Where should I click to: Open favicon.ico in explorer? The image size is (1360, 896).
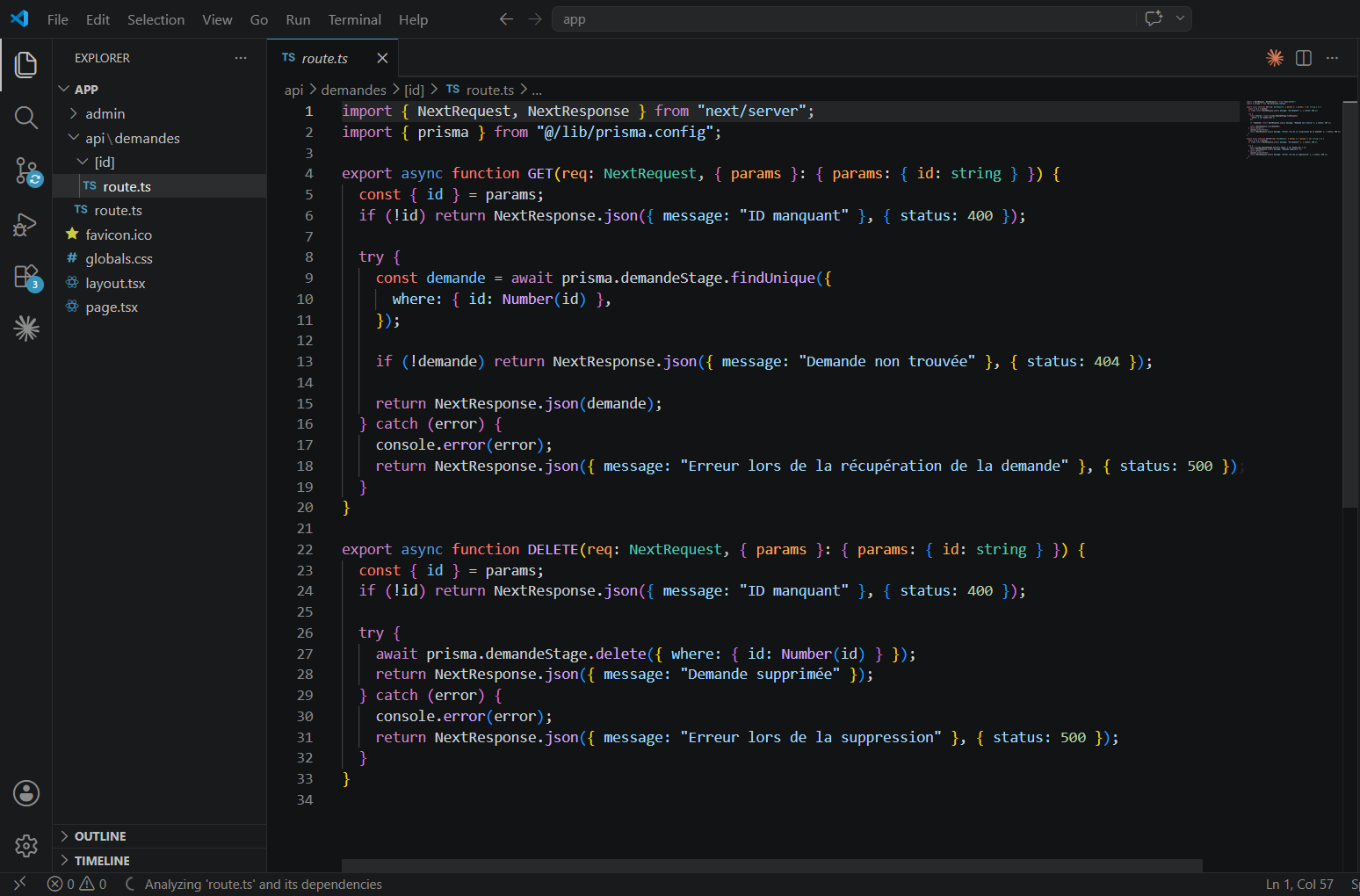pyautogui.click(x=158, y=235)
